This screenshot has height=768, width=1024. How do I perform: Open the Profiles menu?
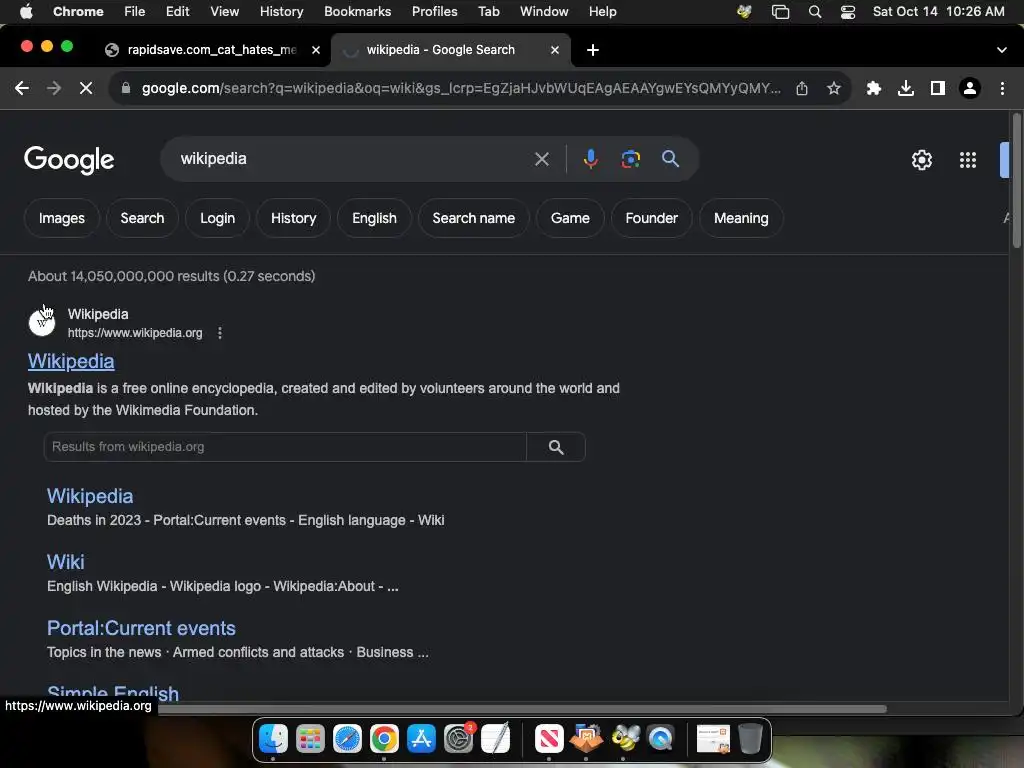tap(434, 12)
